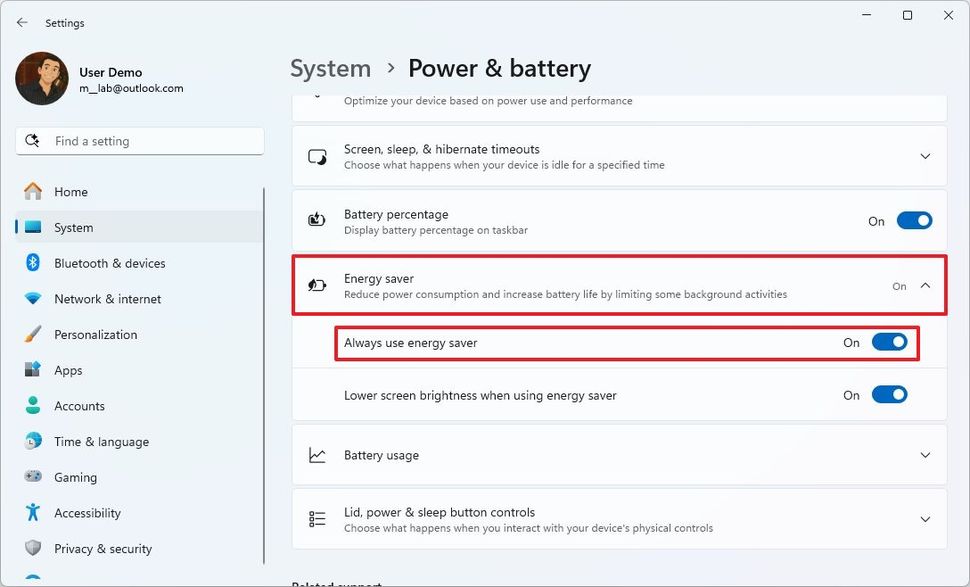Open Personalization via its brush icon
This screenshot has height=587, width=970.
click(x=32, y=334)
